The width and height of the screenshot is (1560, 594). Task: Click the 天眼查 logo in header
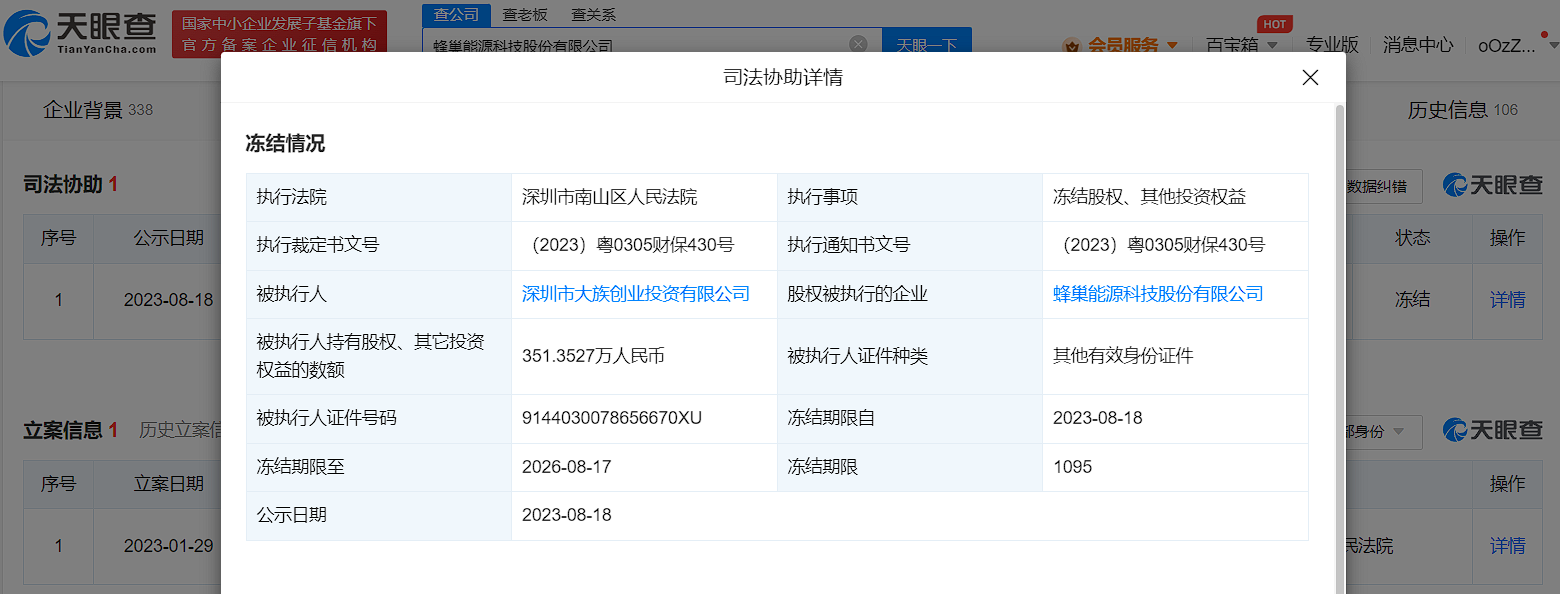click(82, 34)
